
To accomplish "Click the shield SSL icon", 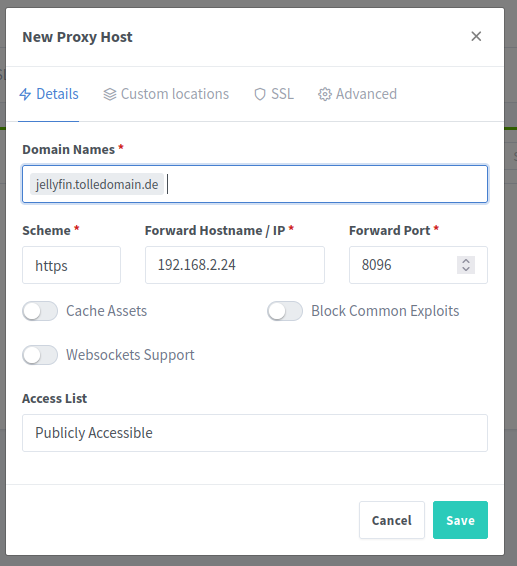I will (x=260, y=94).
